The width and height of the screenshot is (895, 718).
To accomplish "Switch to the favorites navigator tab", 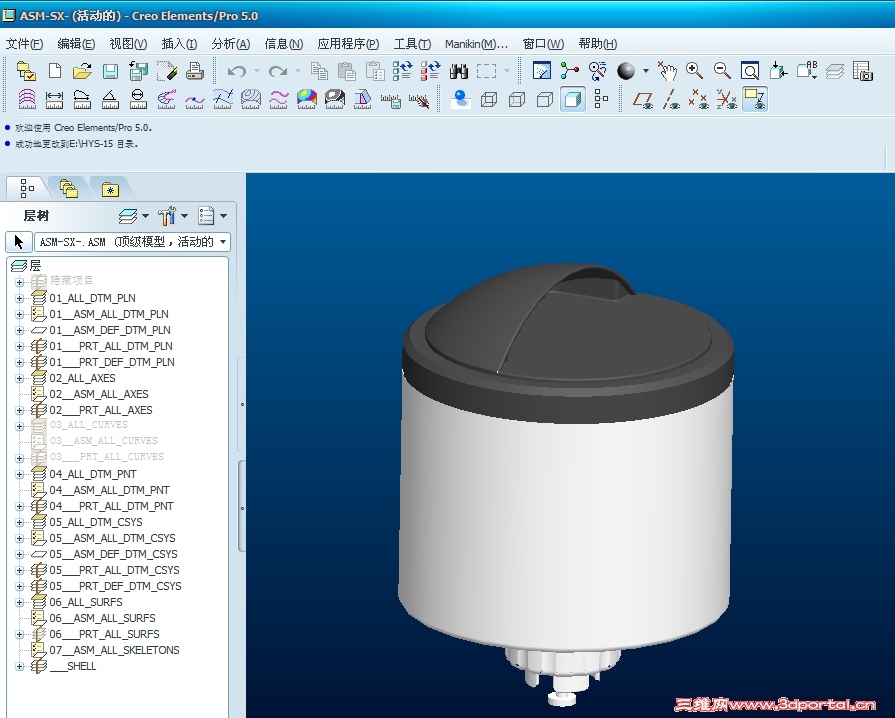I will point(110,188).
